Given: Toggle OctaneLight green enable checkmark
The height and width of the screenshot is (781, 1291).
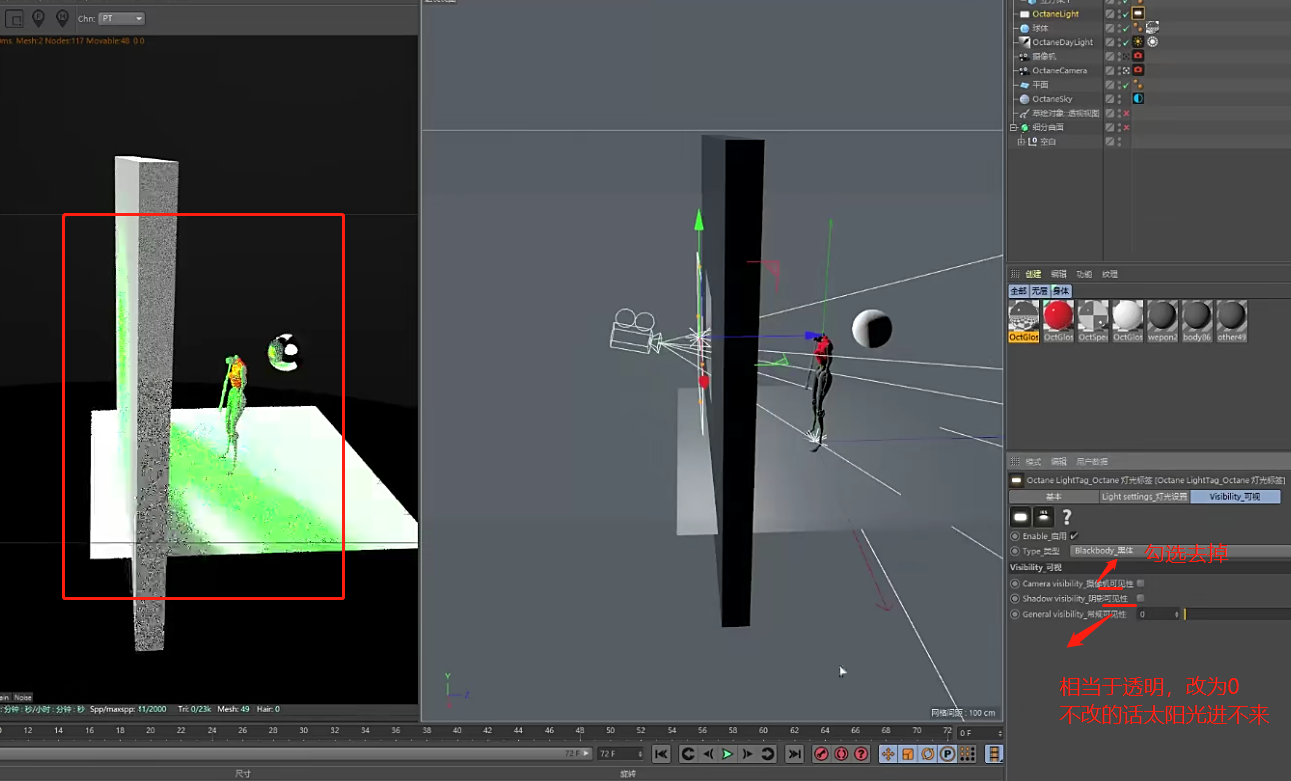Looking at the screenshot, I should [1125, 14].
